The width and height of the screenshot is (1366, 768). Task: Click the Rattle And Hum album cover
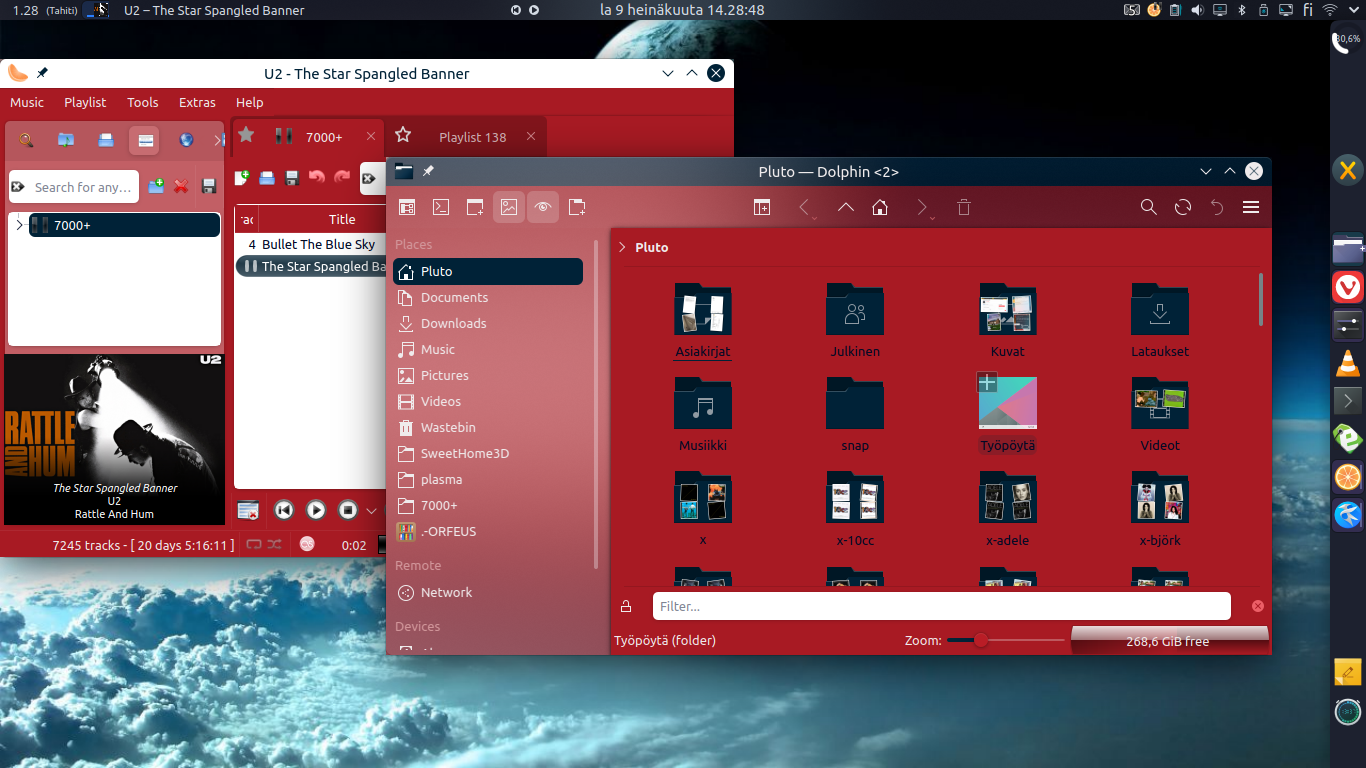[114, 439]
